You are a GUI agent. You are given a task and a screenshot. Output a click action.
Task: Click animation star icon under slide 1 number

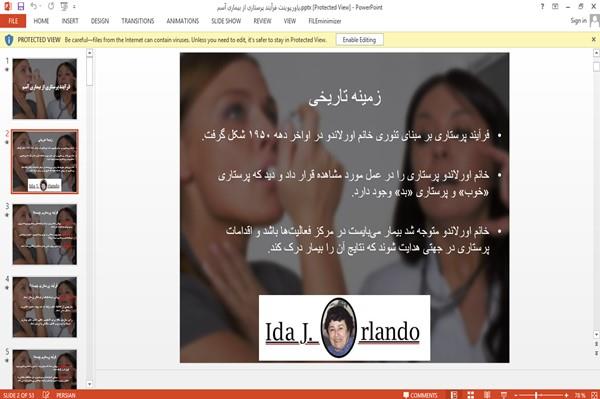click(7, 70)
